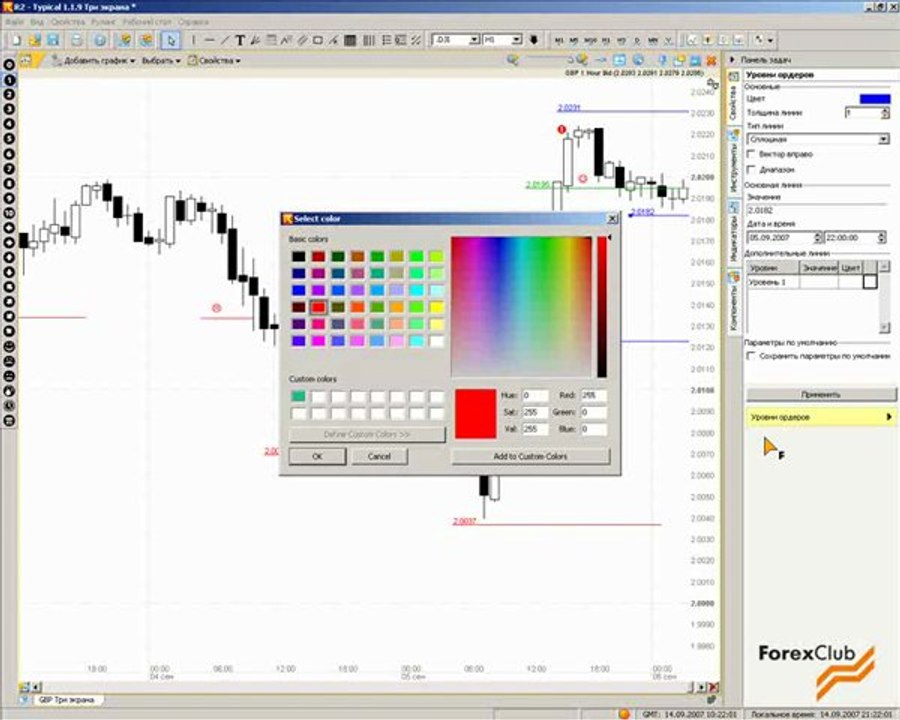The width and height of the screenshot is (900, 720).
Task: Click the printer icon in toolbar
Action: 76,40
